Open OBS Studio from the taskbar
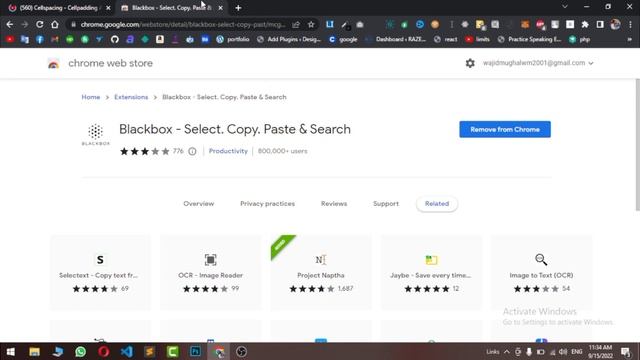The height and width of the screenshot is (360, 640). tap(241, 351)
